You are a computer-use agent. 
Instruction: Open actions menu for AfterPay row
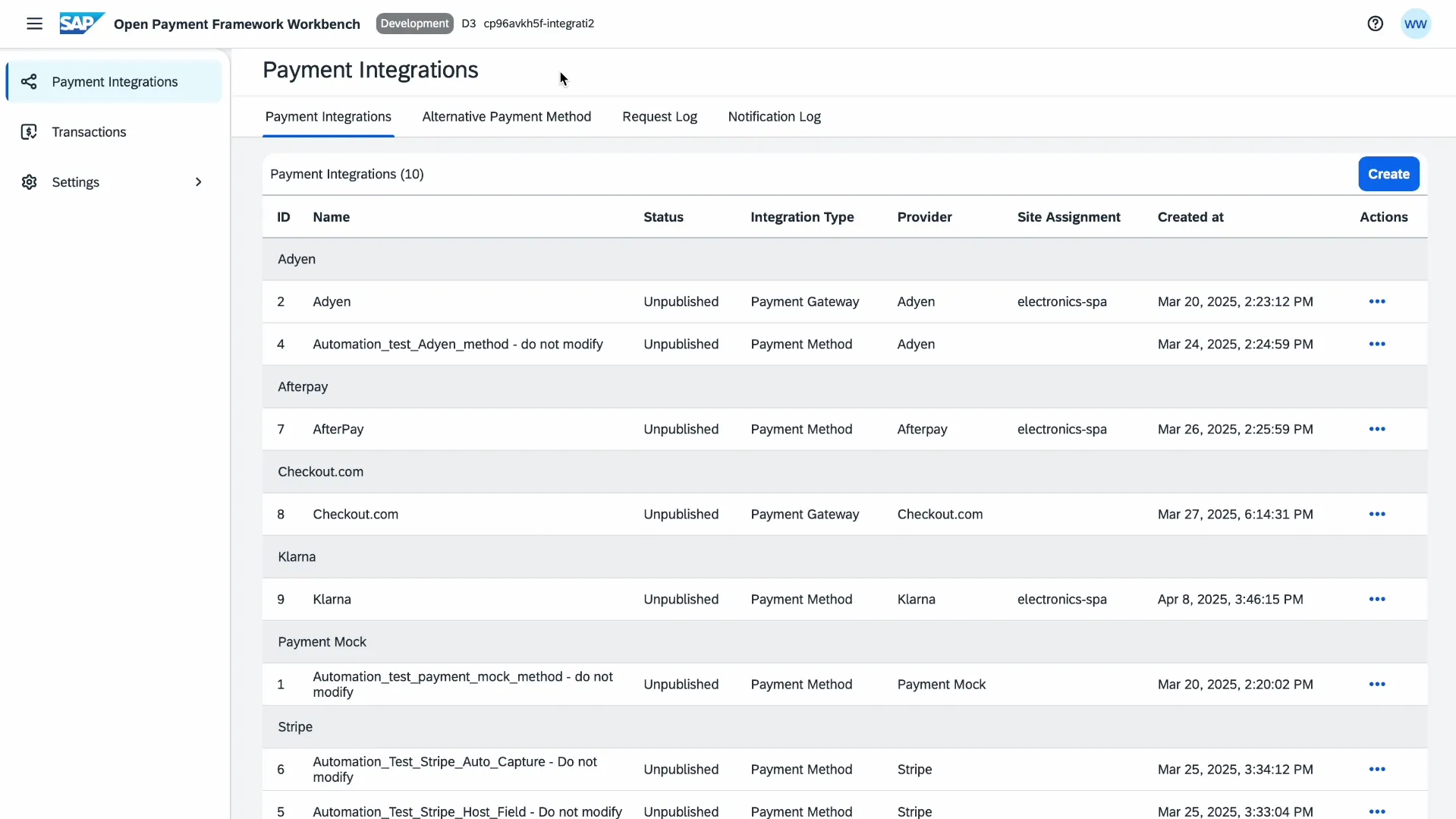point(1377,429)
